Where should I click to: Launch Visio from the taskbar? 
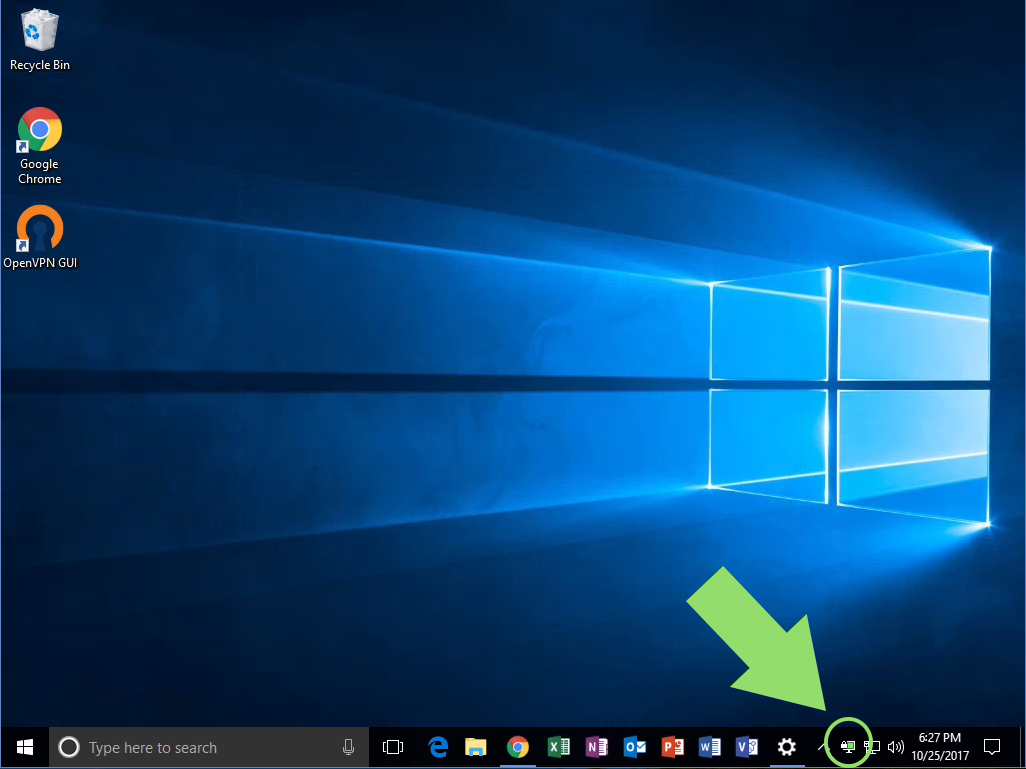[x=747, y=747]
